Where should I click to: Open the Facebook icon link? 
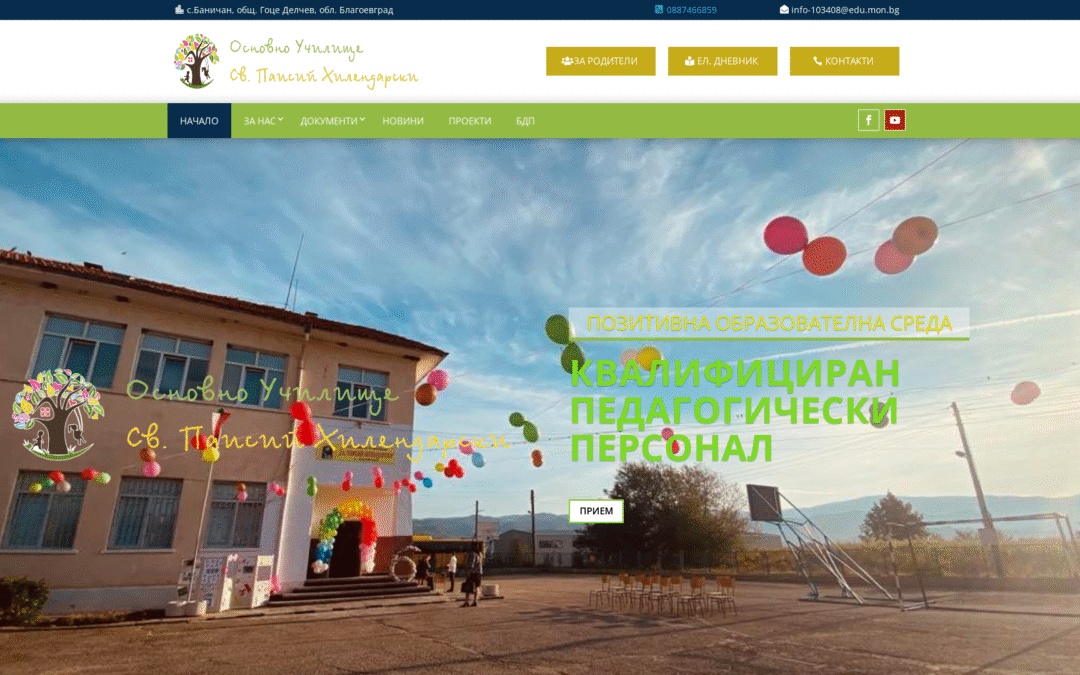(x=868, y=121)
